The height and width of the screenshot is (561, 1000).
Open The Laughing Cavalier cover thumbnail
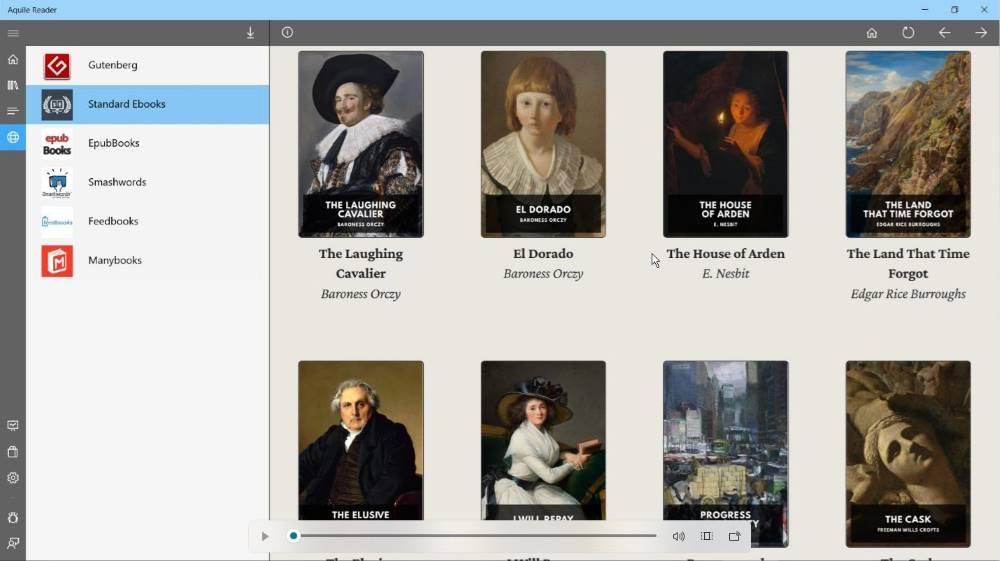tap(361, 144)
